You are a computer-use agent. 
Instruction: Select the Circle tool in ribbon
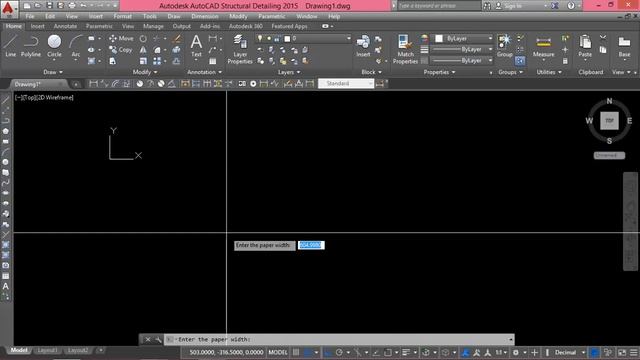coord(54,46)
